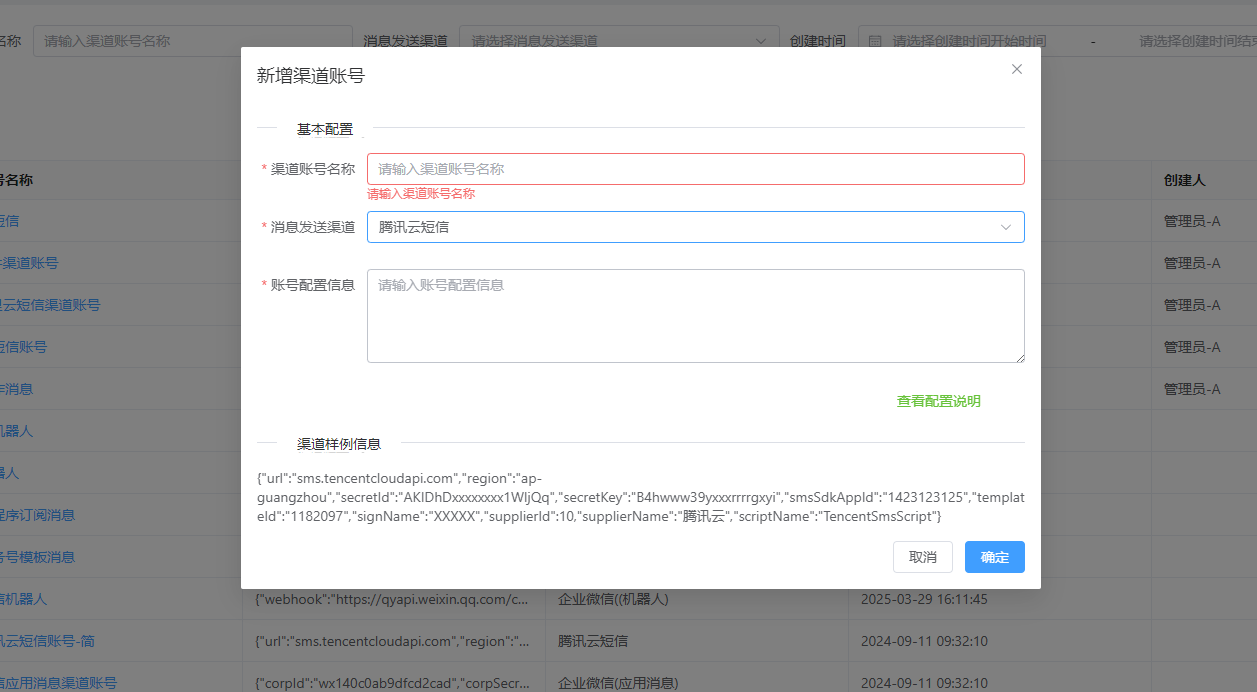
Task: Click the arrow of the top 消息发送渠道 filter
Action: [762, 41]
